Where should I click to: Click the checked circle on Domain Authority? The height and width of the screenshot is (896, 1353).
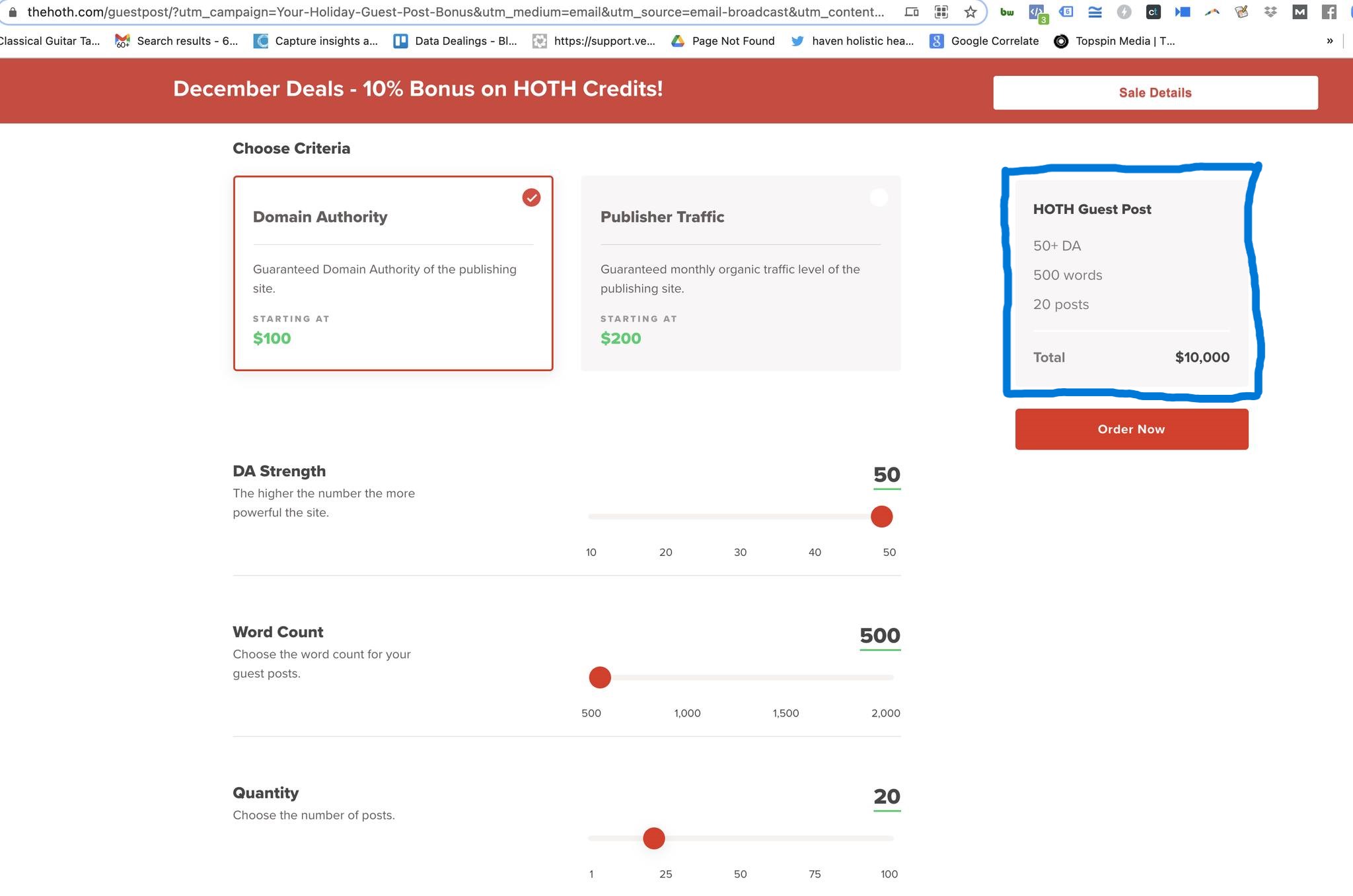pos(531,197)
